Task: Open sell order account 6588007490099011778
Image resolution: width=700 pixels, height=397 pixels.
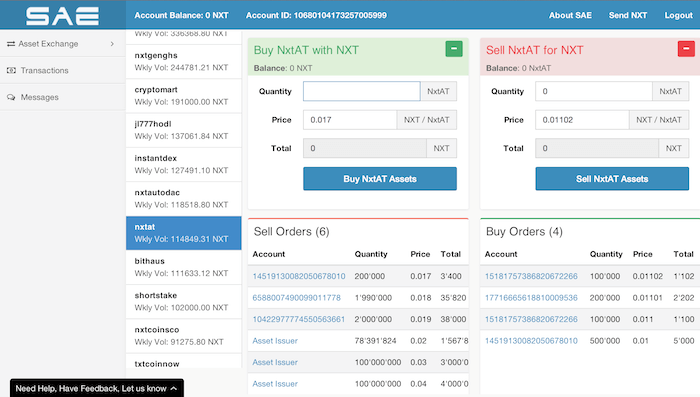Action: click(x=296, y=298)
